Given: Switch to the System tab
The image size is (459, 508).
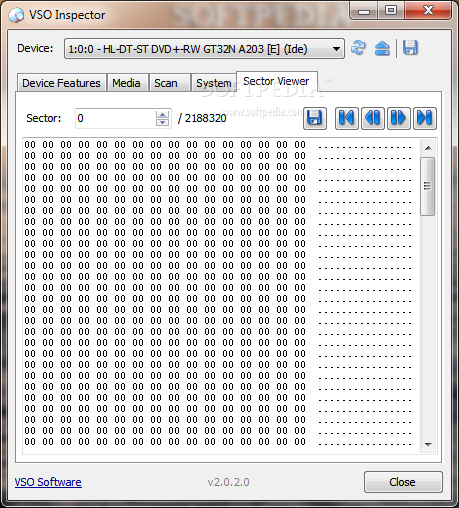Looking at the screenshot, I should 214,83.
